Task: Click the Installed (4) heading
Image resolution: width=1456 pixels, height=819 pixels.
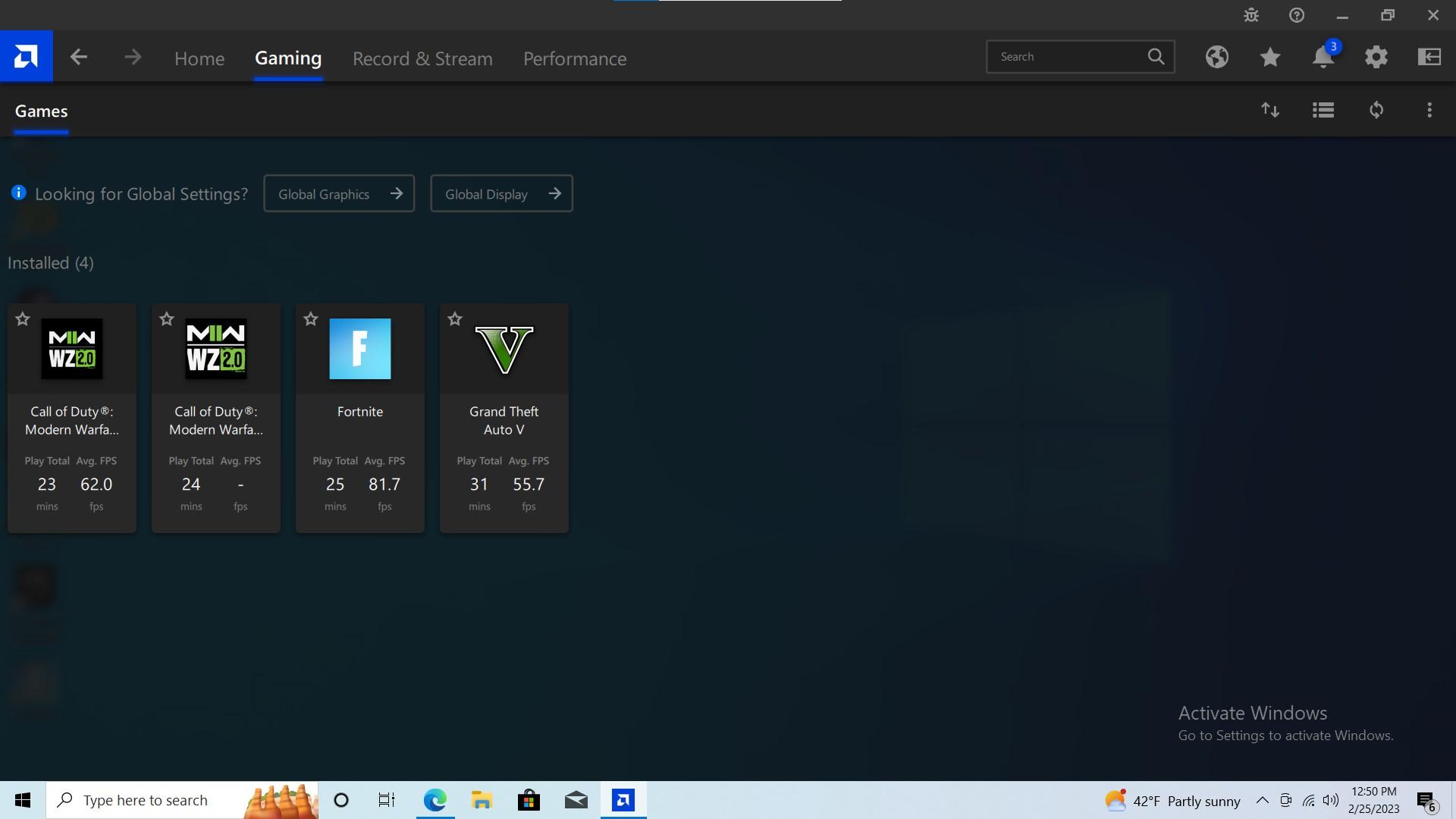Action: tap(51, 263)
